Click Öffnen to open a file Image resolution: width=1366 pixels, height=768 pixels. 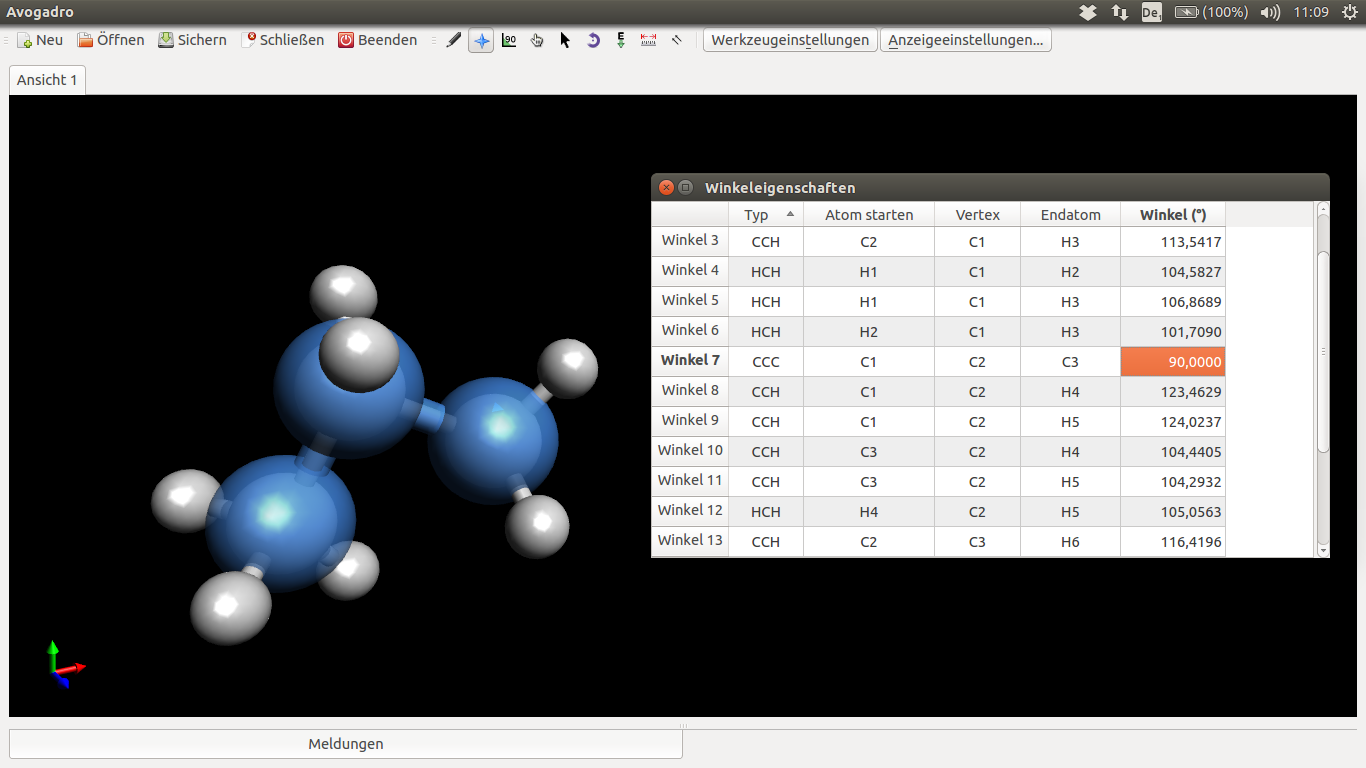111,40
